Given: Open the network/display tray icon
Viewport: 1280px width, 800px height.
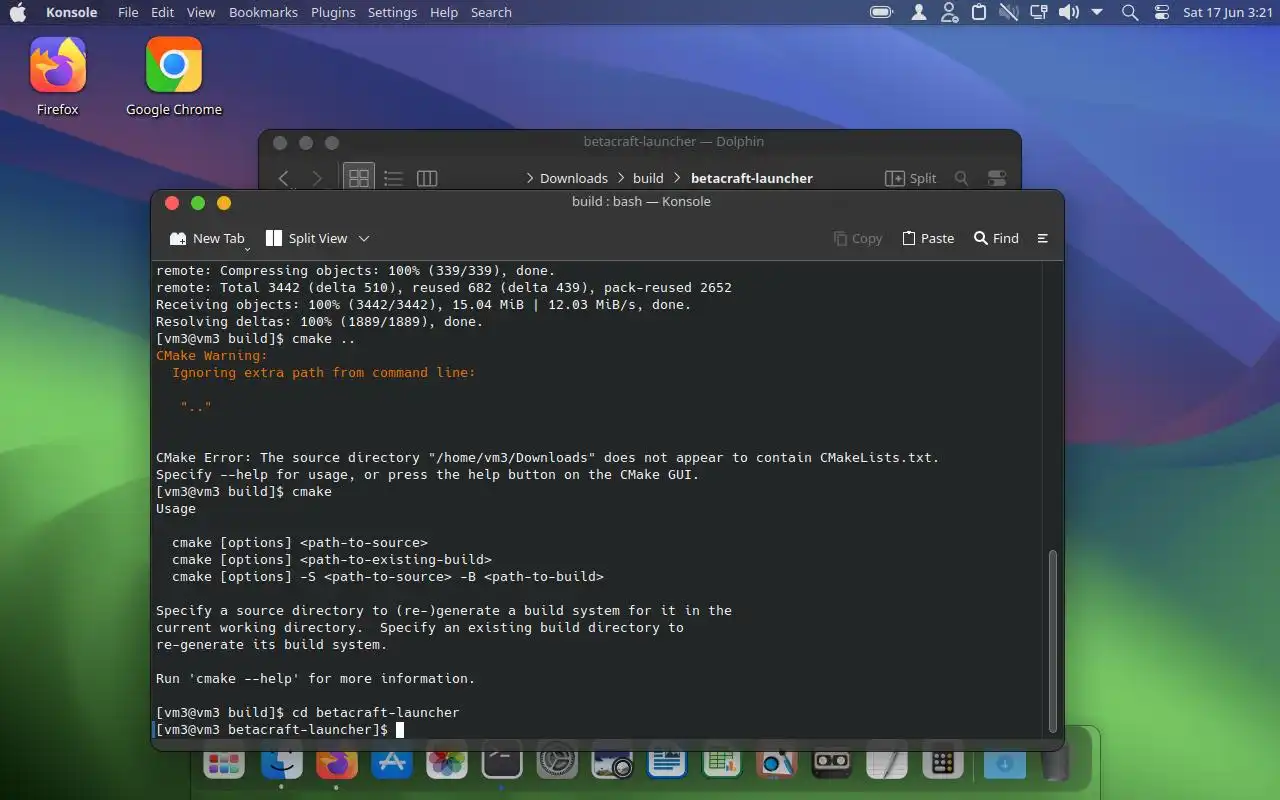Looking at the screenshot, I should (x=1038, y=12).
